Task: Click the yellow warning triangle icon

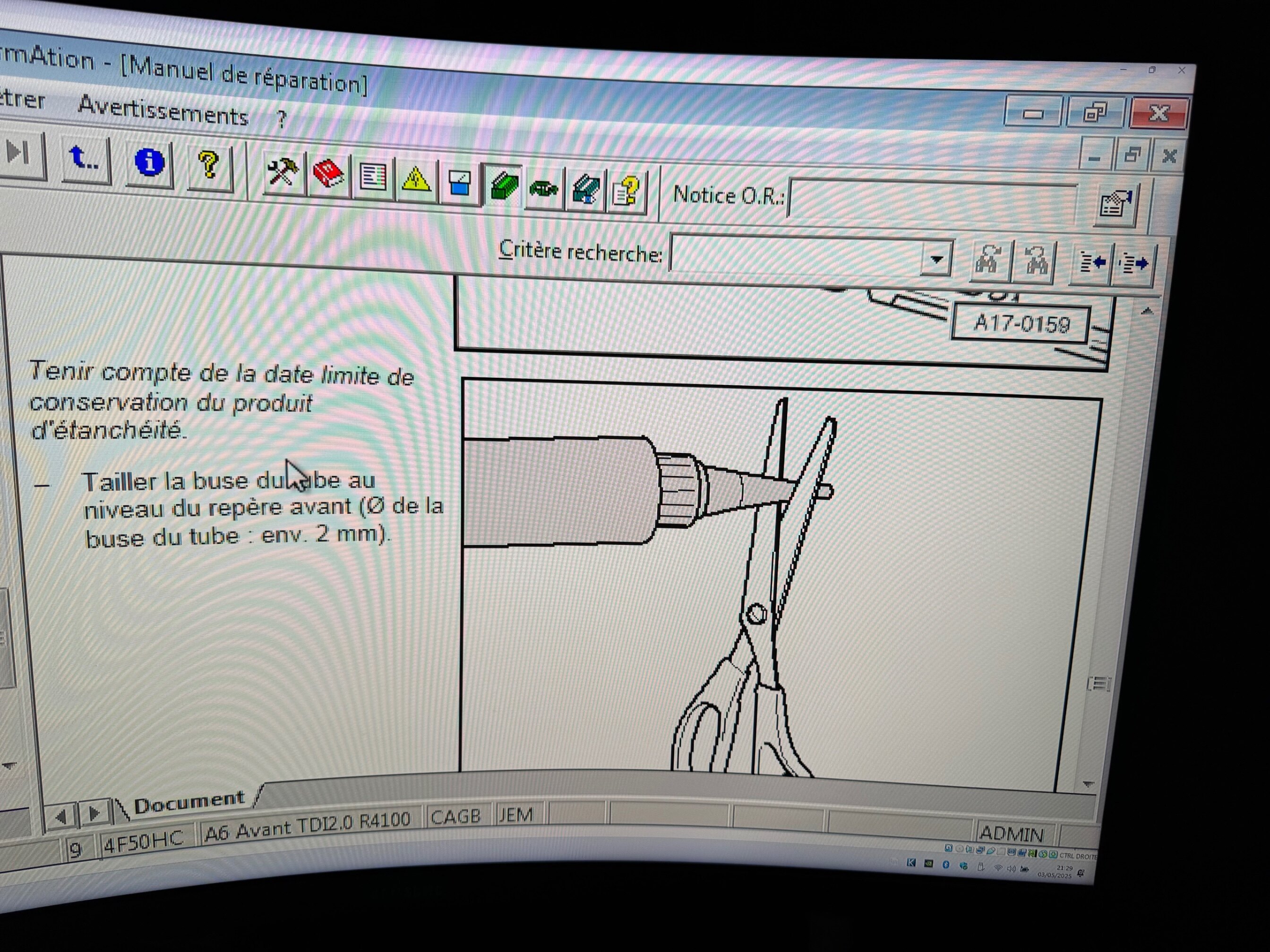Action: tap(416, 180)
